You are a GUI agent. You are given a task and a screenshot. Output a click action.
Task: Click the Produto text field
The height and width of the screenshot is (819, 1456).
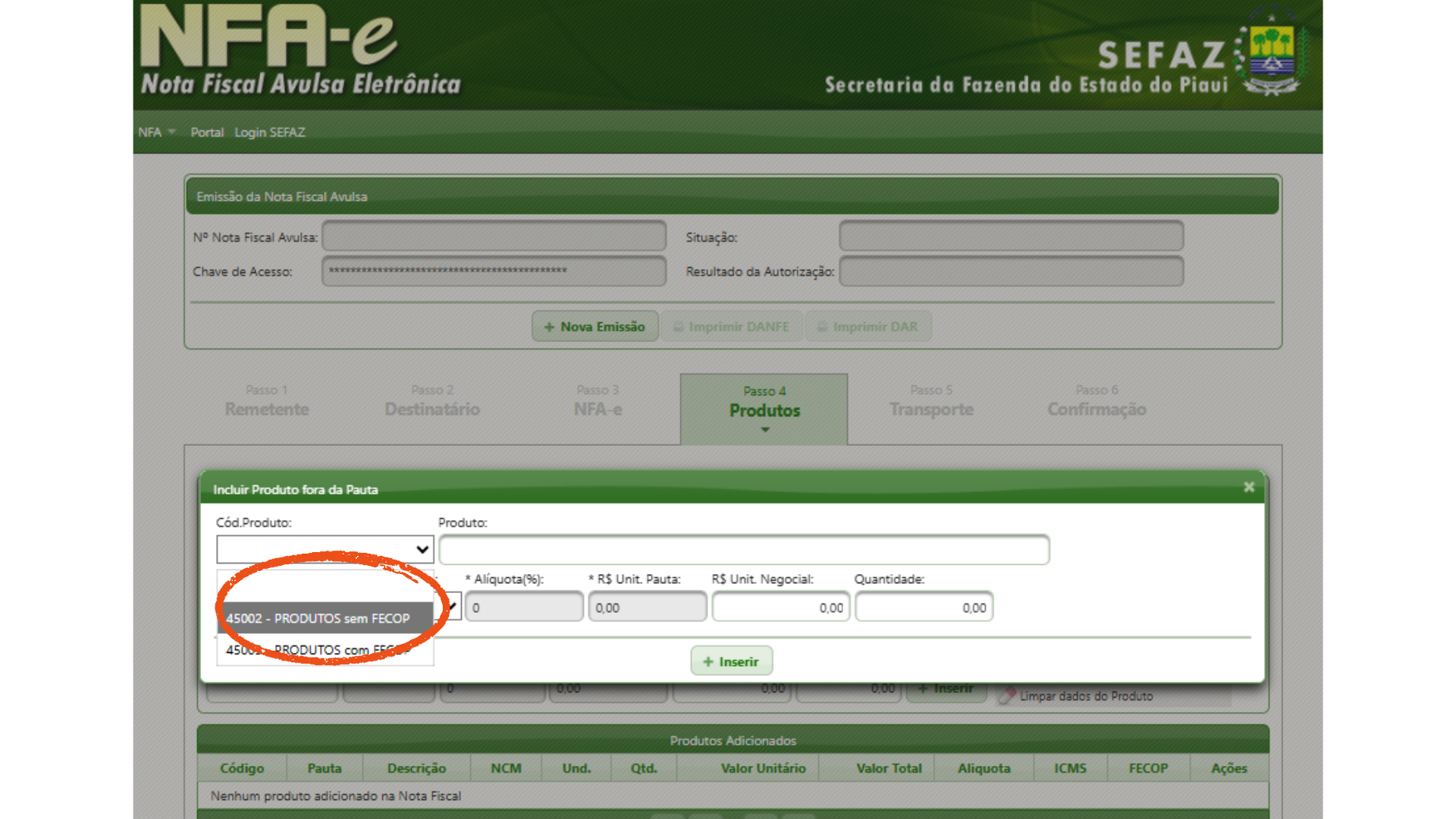point(743,550)
